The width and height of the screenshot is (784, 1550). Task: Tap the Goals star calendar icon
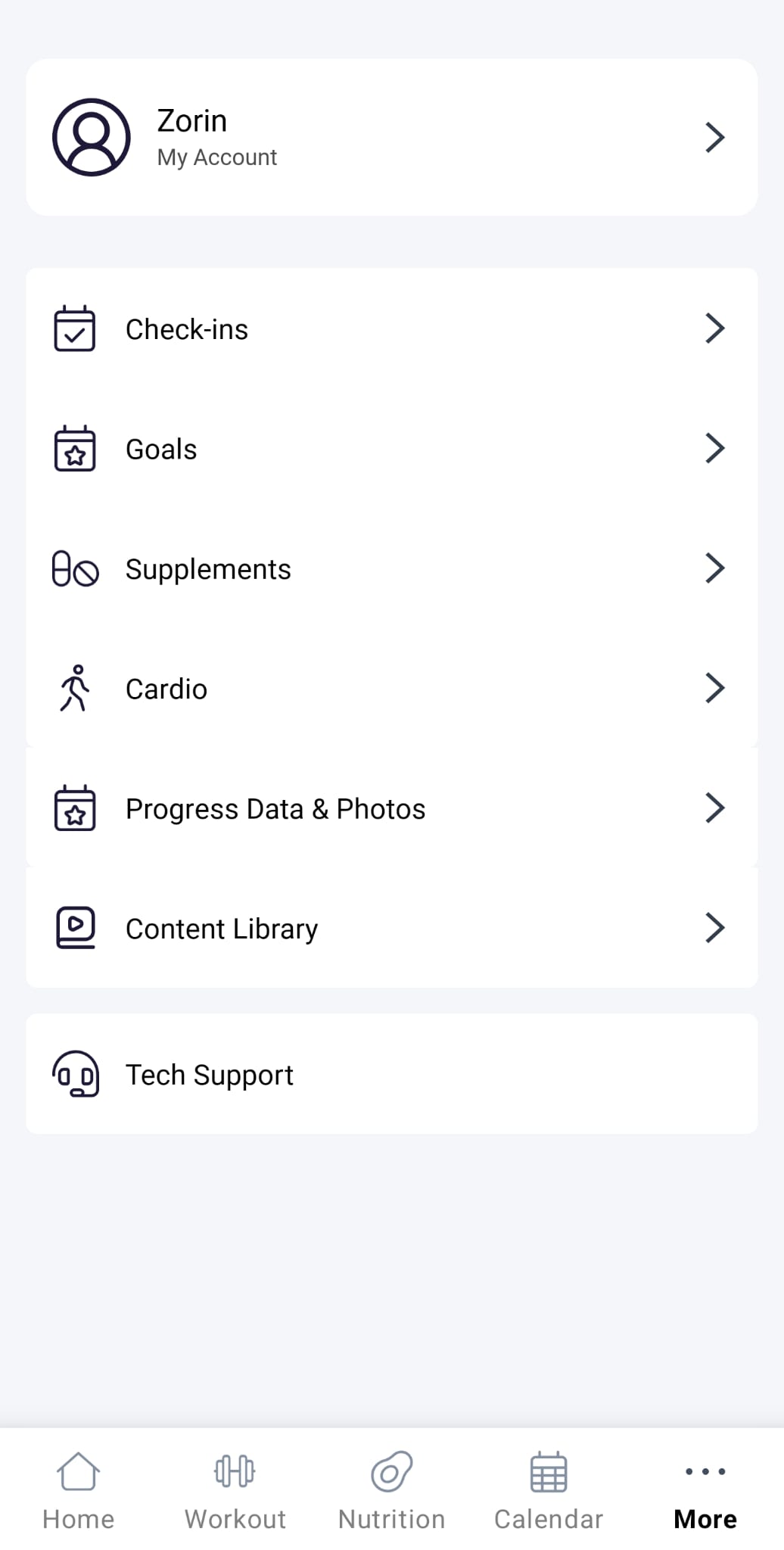coord(75,449)
